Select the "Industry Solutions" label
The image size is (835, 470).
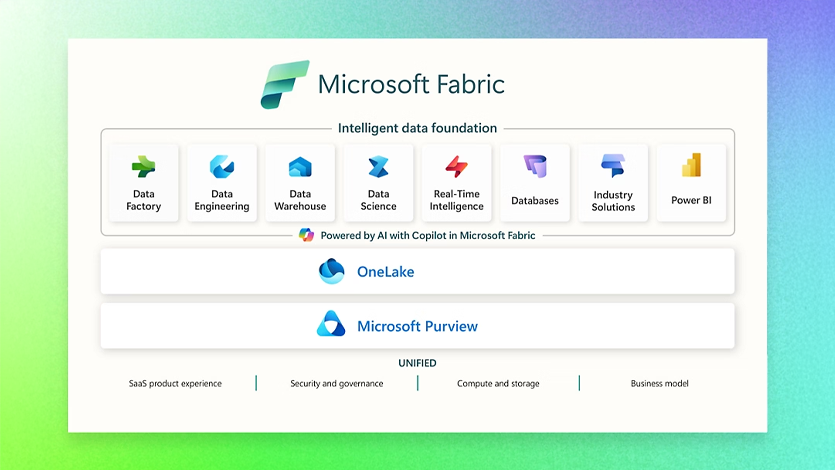[x=613, y=201]
